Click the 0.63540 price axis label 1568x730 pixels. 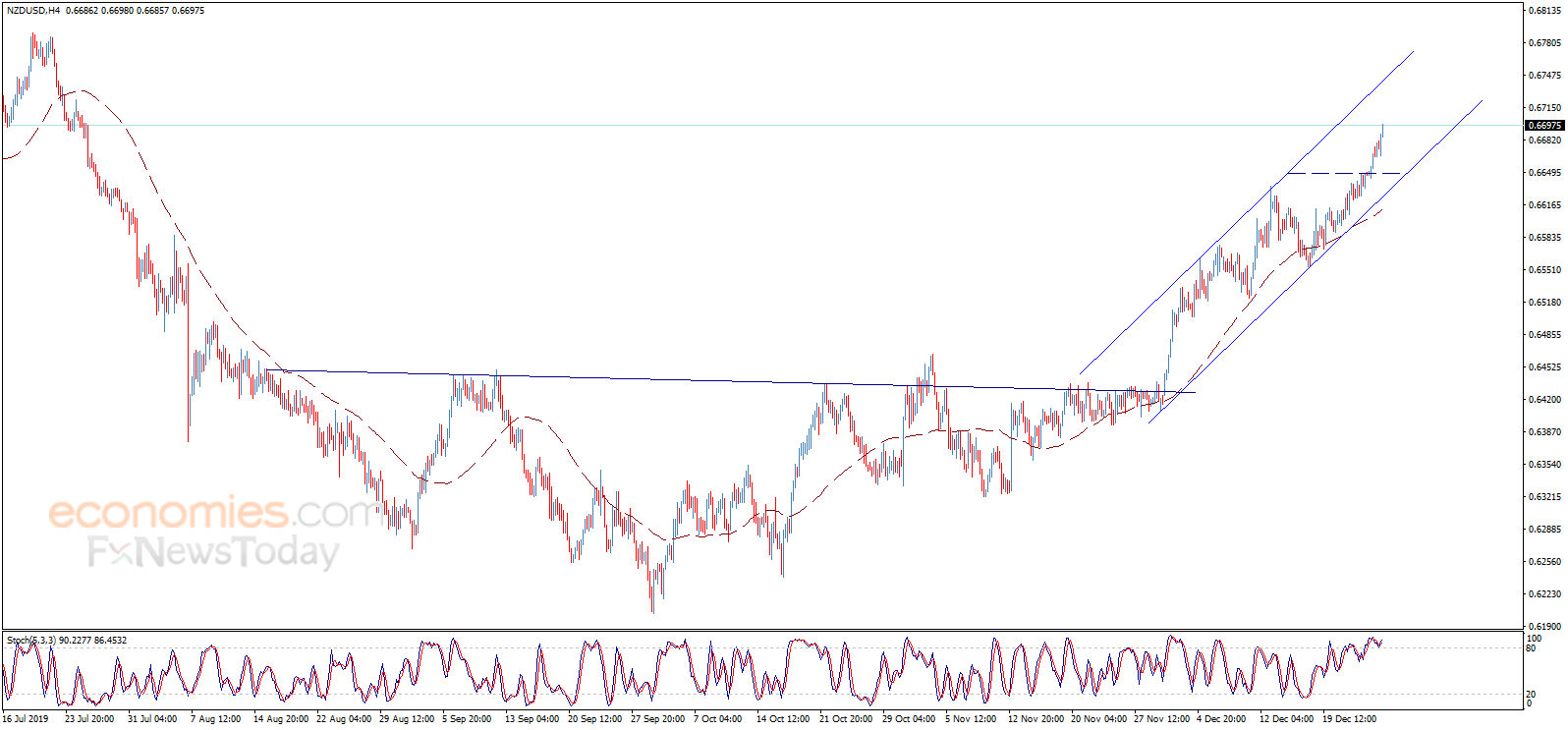pos(1545,465)
